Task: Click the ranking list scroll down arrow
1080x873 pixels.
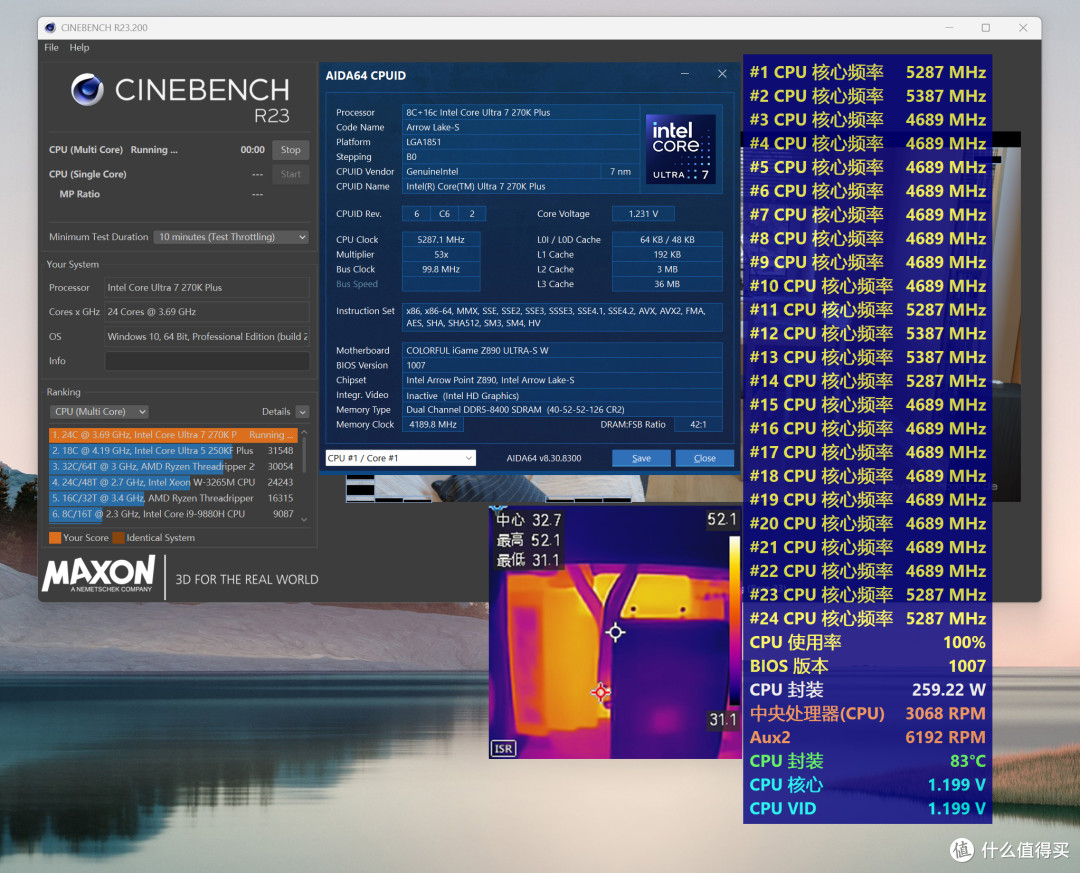Action: point(304,520)
